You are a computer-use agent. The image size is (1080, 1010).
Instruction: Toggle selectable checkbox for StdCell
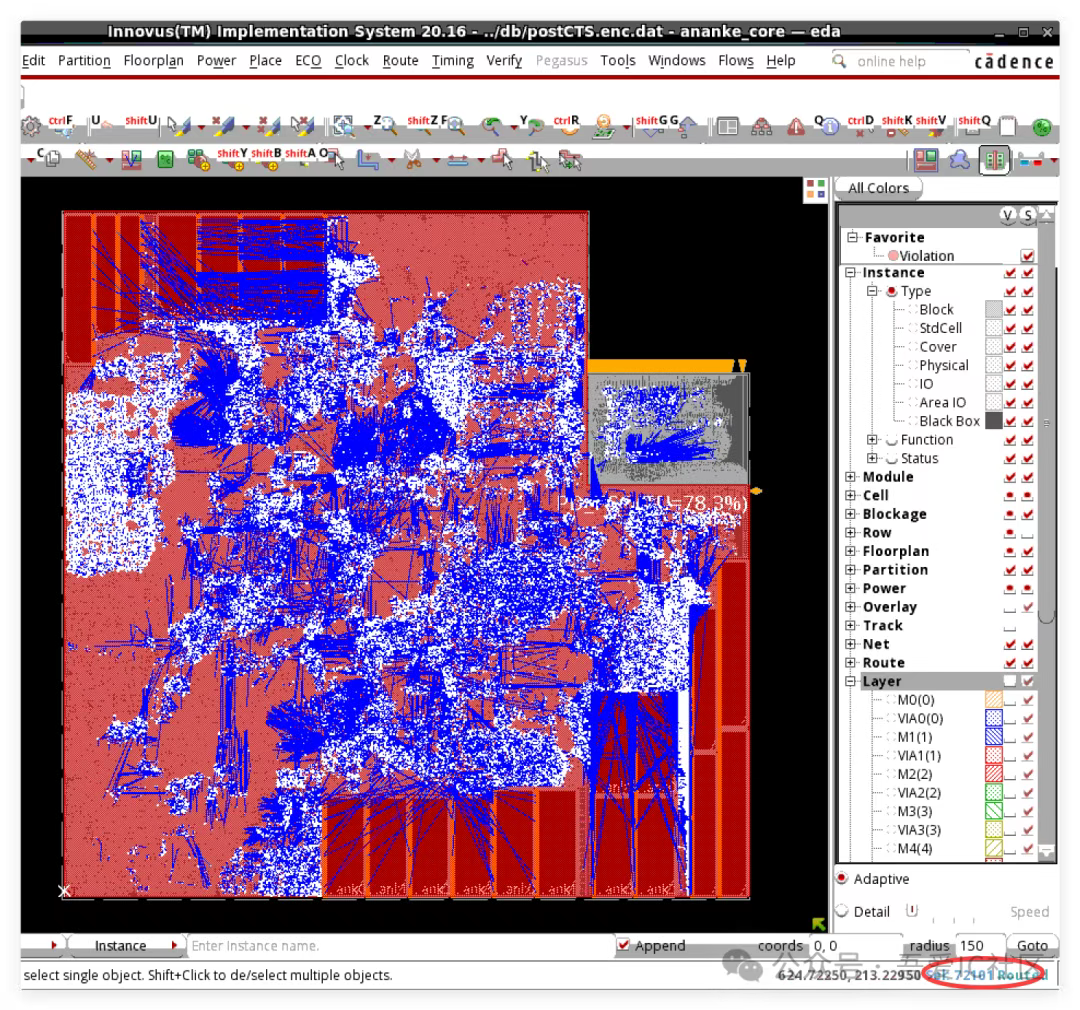point(1028,328)
